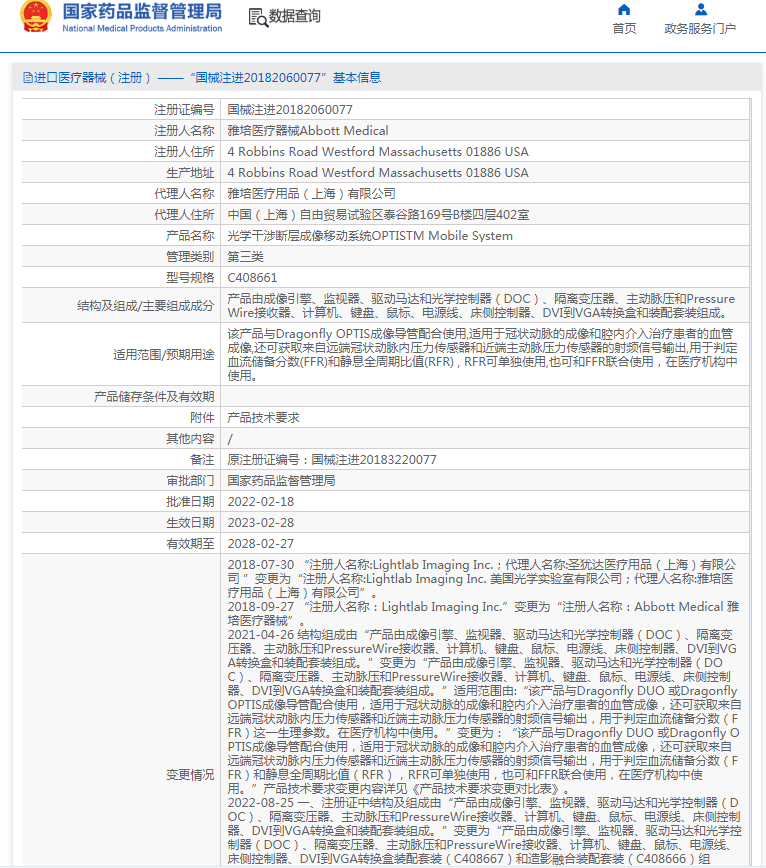Click the 生产地址 label

[190, 173]
